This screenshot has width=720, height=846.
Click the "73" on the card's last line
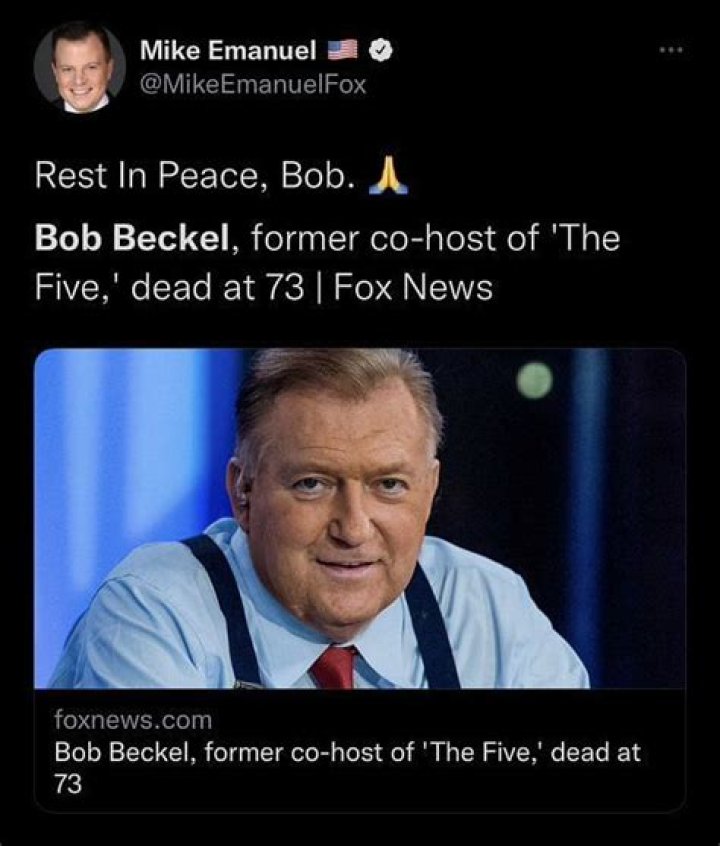pos(68,784)
